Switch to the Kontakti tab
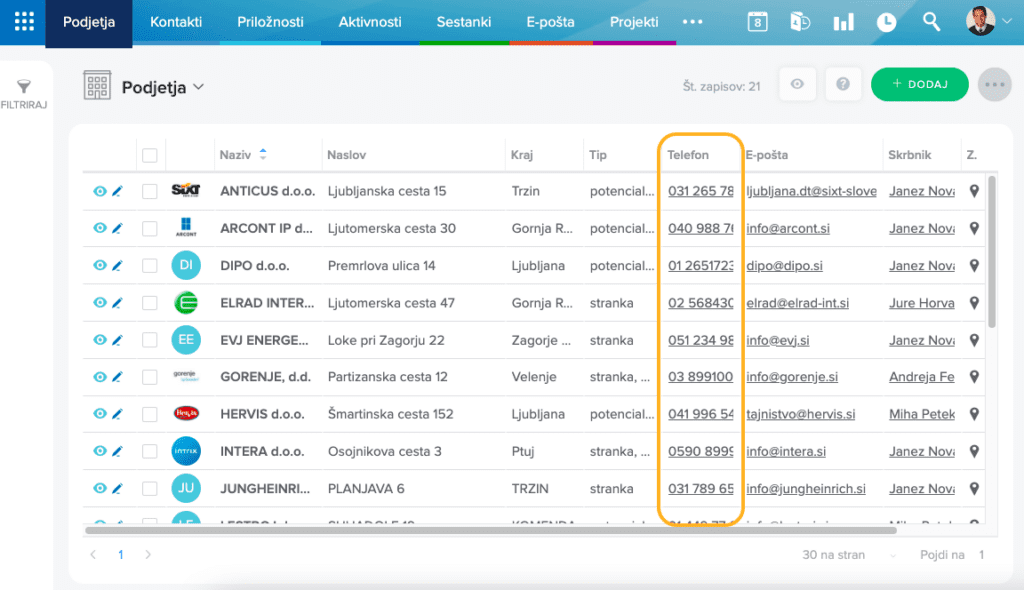This screenshot has width=1024, height=590. tap(175, 22)
